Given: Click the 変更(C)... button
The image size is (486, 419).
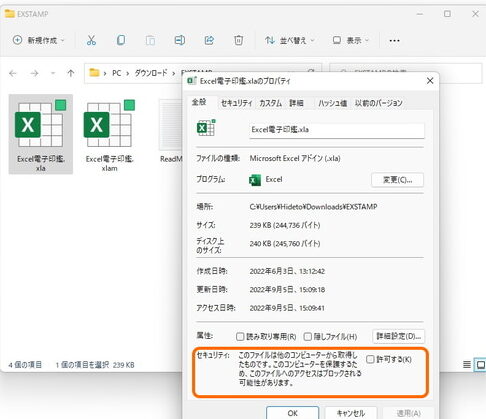Looking at the screenshot, I should pyautogui.click(x=397, y=180).
